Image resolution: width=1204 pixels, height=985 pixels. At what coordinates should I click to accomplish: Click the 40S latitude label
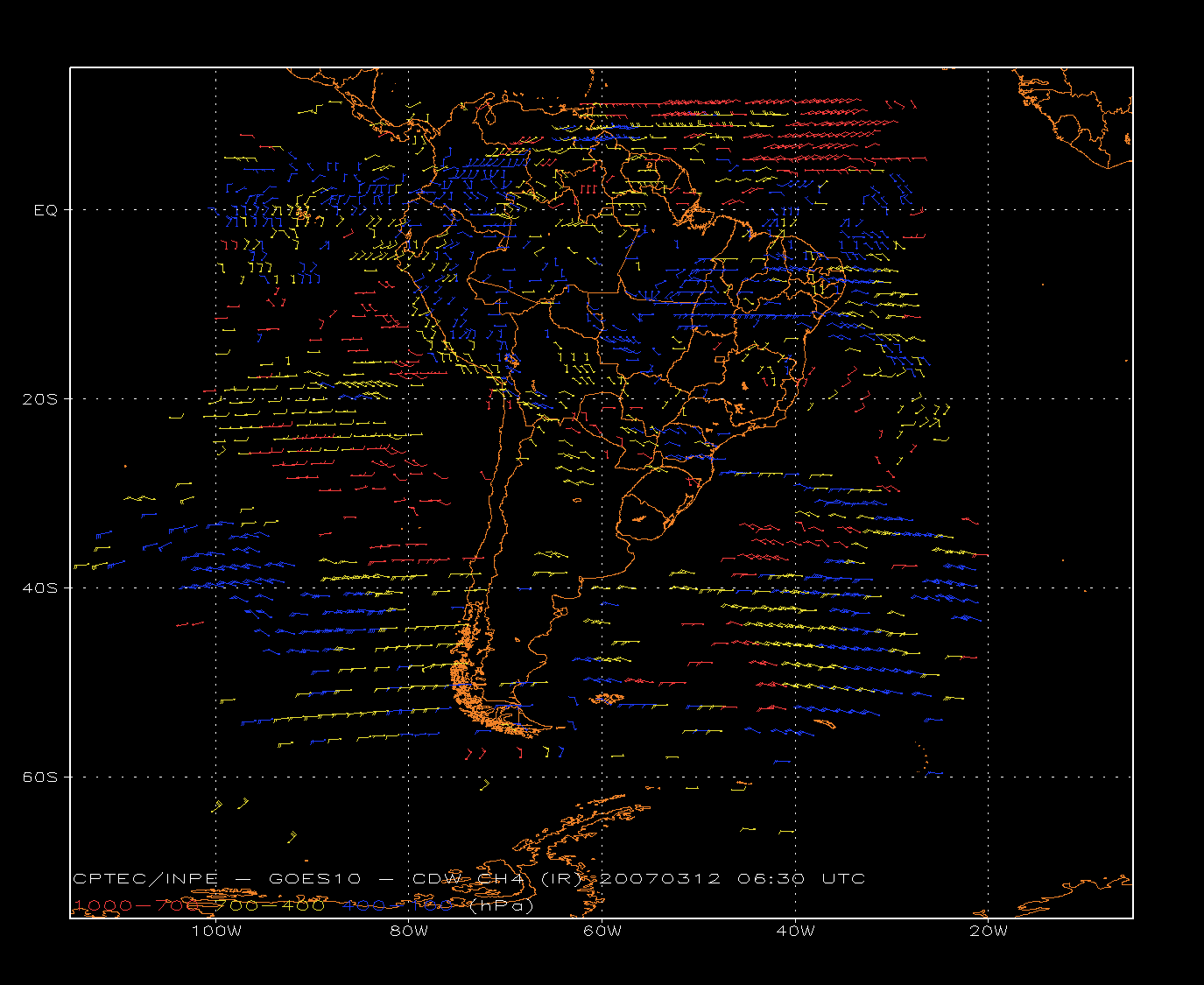tap(40, 588)
